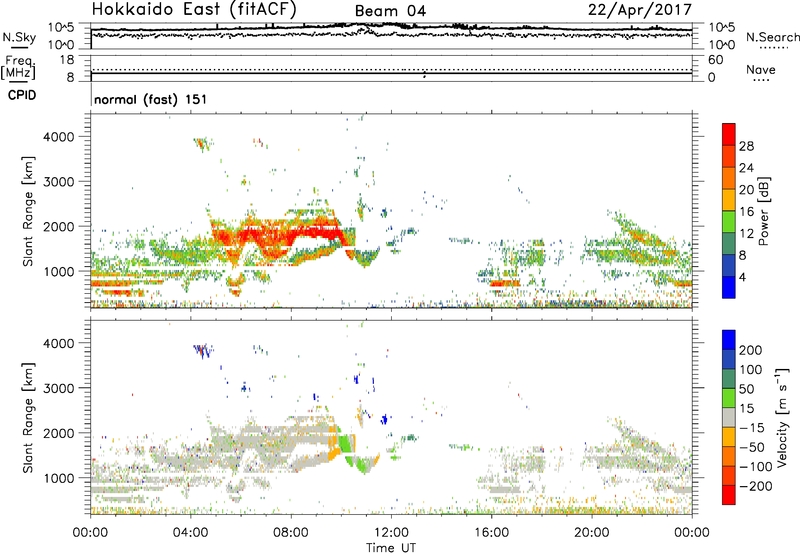The width and height of the screenshot is (800, 554).
Task: Click the 'N.Sky' legend label
Action: click(x=19, y=37)
